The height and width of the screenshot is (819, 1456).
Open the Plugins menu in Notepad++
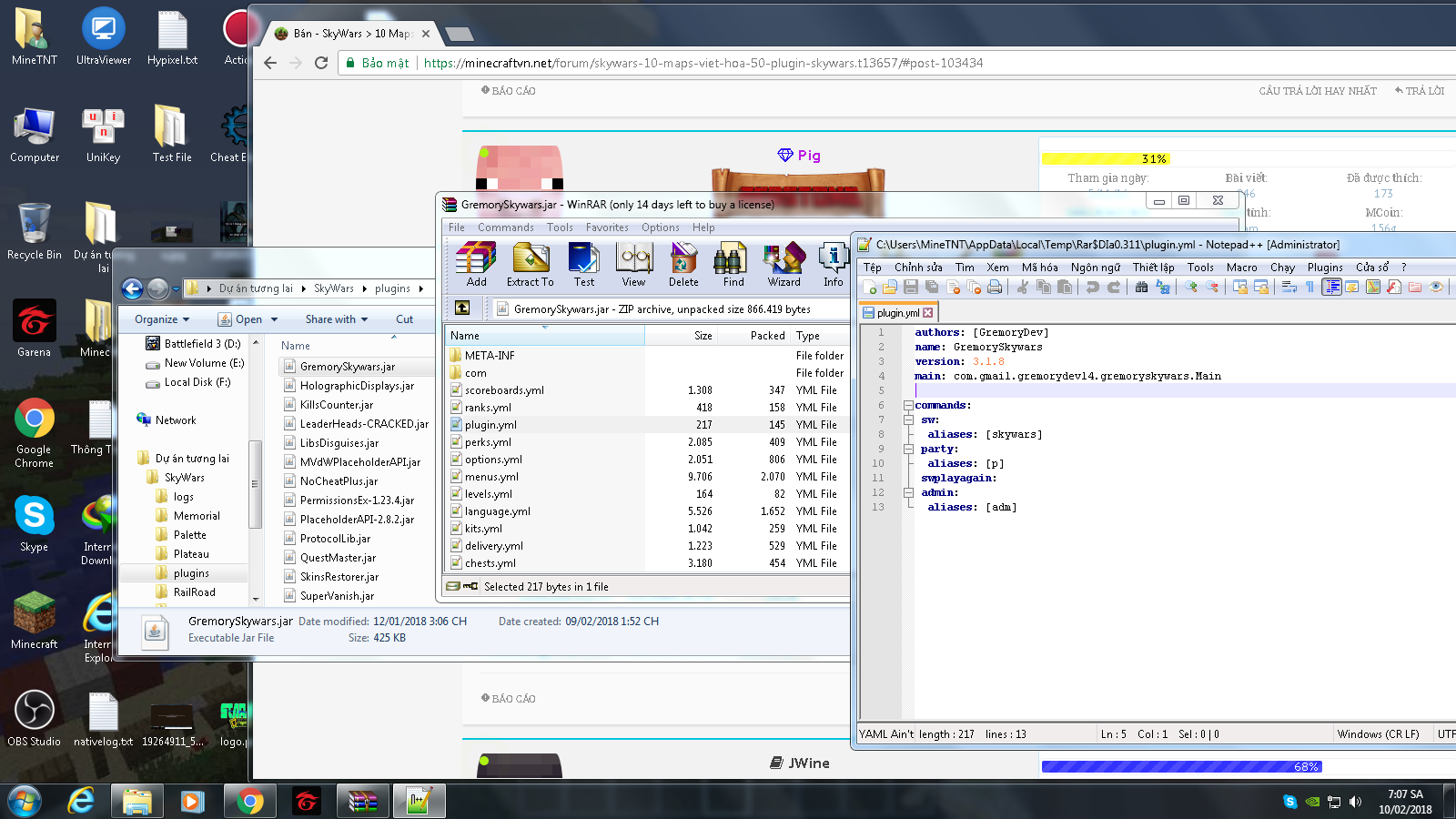1324,268
